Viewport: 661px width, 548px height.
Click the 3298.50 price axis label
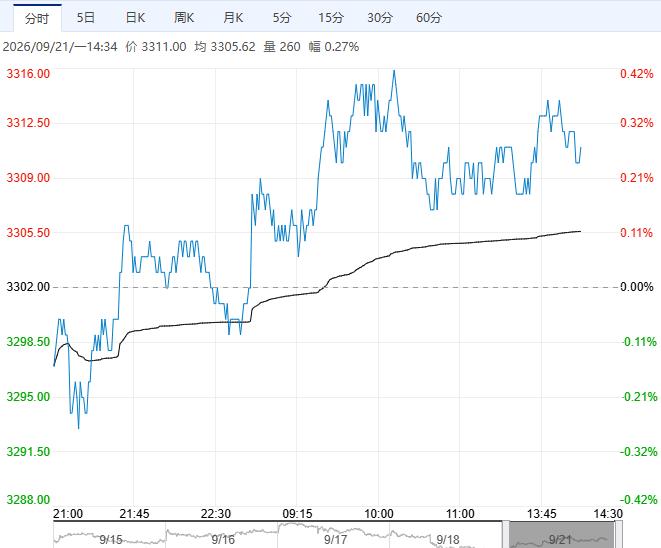click(28, 342)
